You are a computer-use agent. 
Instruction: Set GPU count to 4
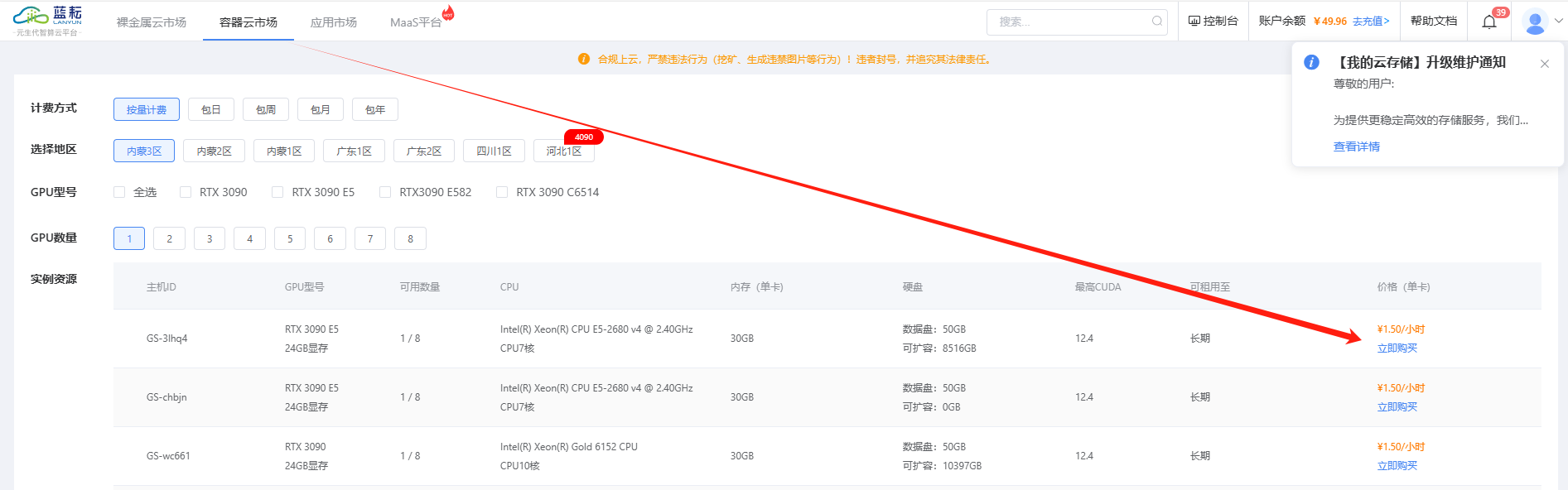click(249, 238)
